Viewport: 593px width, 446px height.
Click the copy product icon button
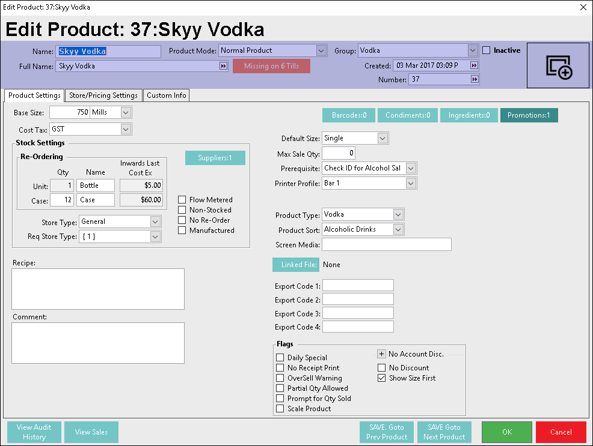tap(559, 66)
